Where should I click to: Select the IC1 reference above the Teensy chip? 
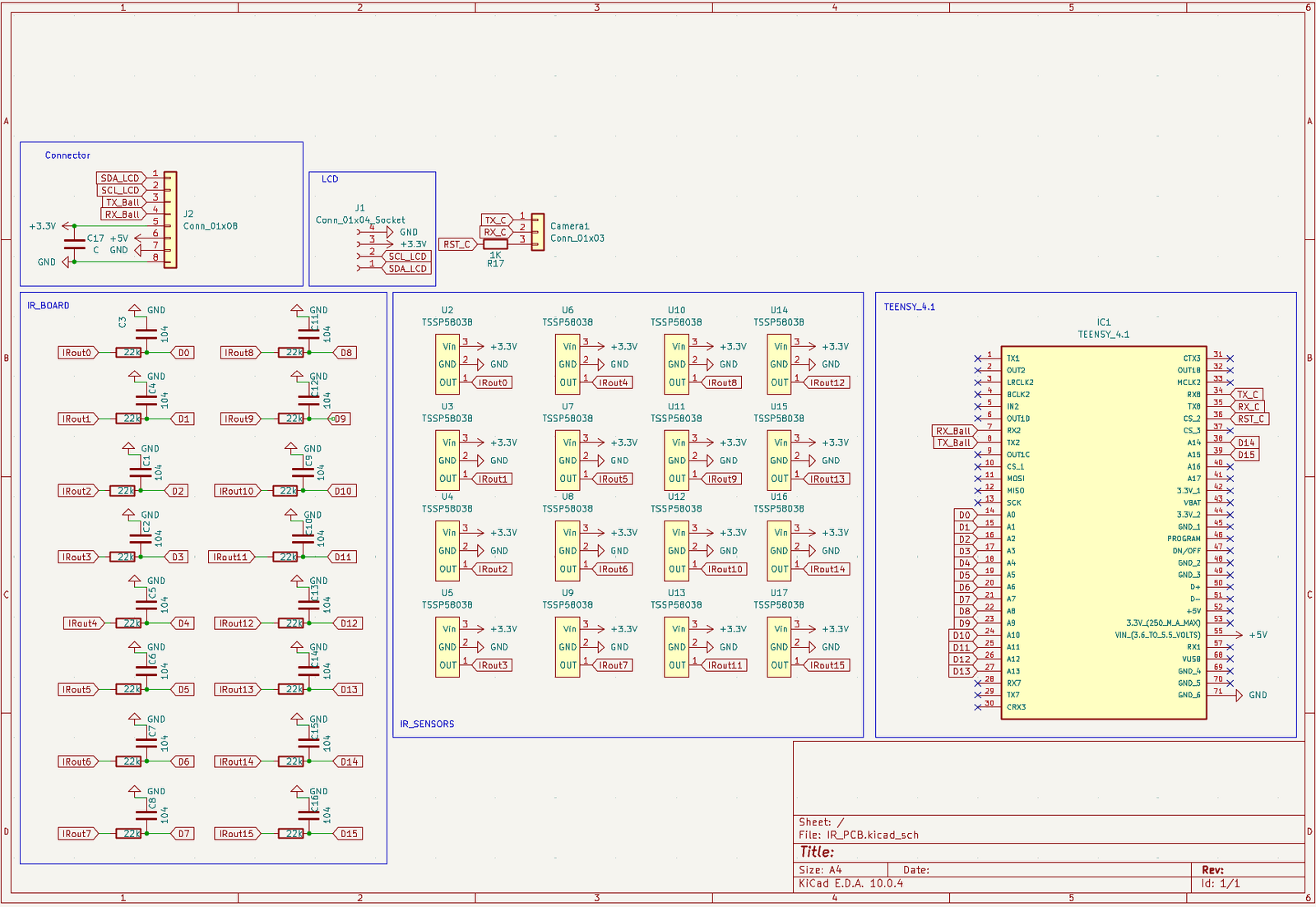pos(1103,322)
